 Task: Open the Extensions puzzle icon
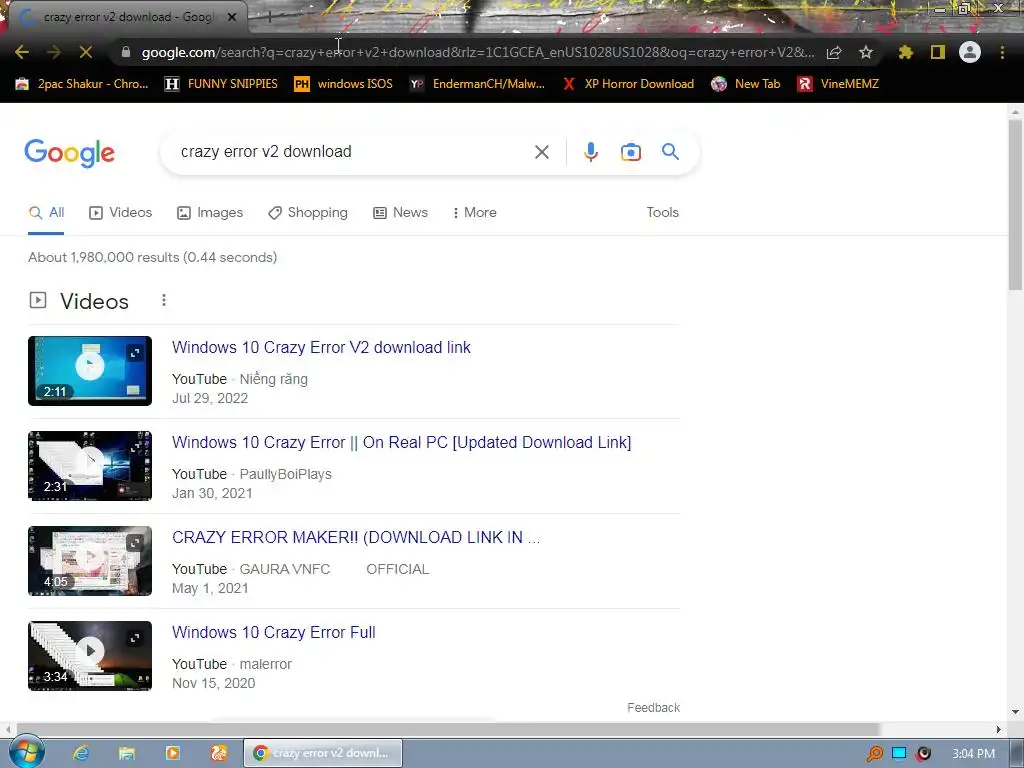point(906,52)
